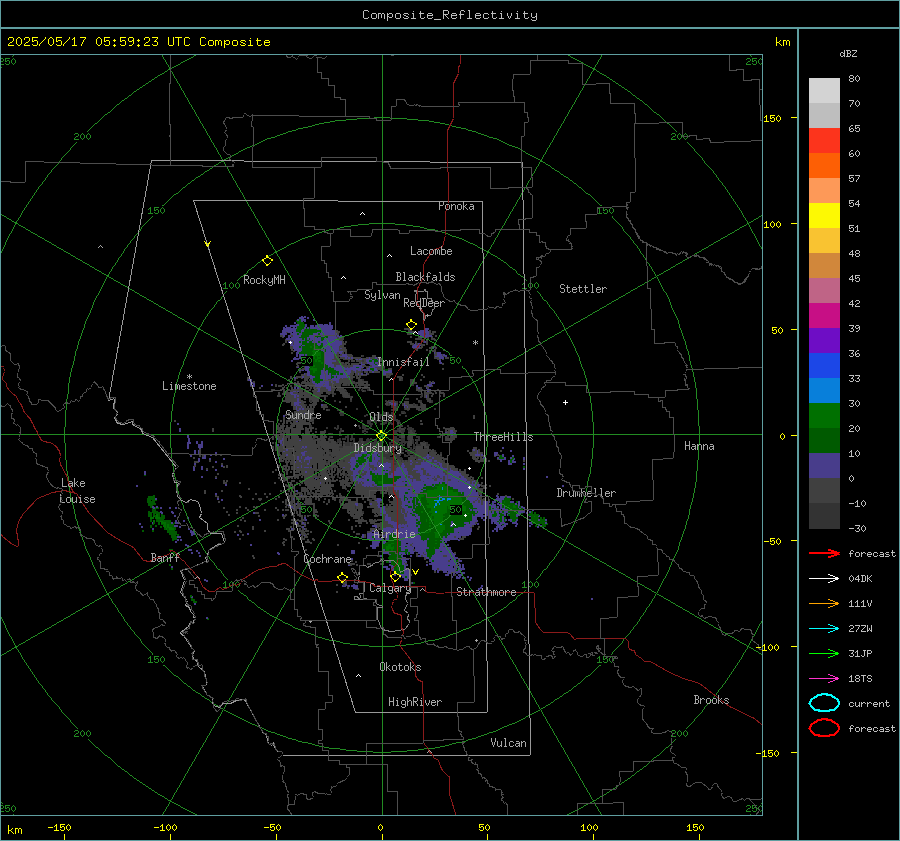Select the yellow 51 dBZ color swatch
Viewport: 900px width, 841px height.
(x=824, y=216)
